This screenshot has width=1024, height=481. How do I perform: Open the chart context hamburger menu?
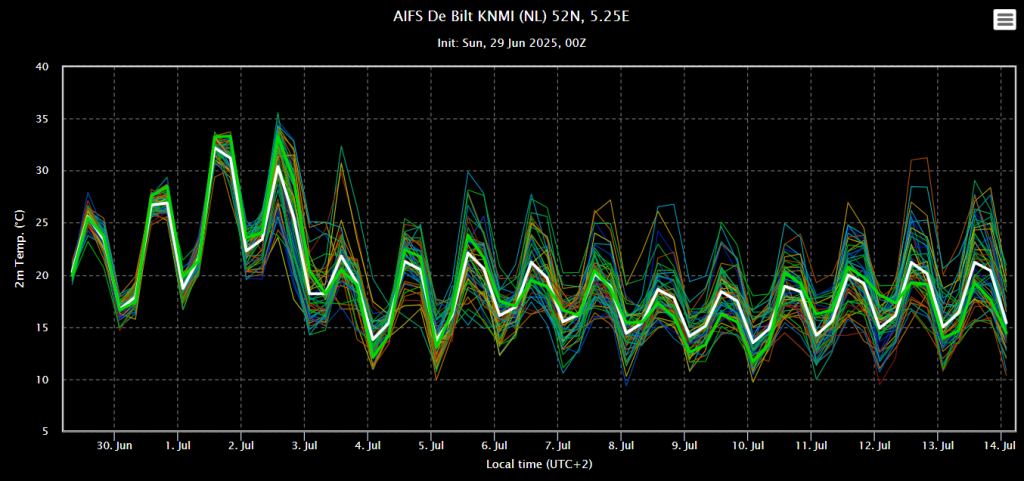click(x=1004, y=20)
